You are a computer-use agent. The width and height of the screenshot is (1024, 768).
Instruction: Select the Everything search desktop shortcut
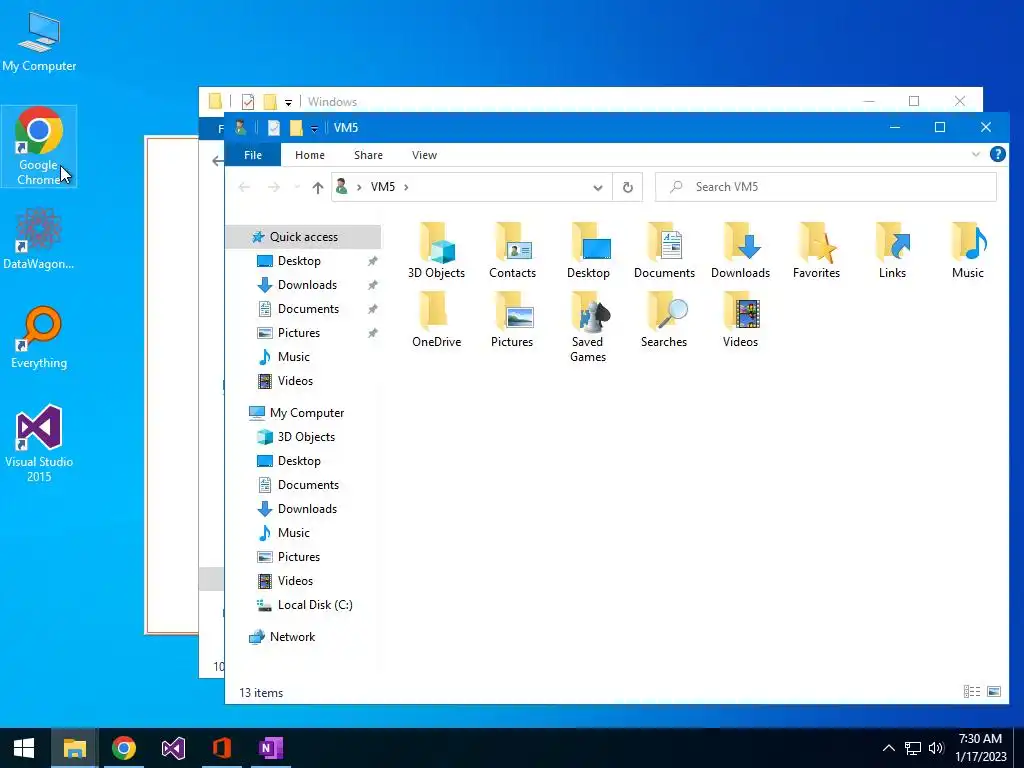[39, 337]
